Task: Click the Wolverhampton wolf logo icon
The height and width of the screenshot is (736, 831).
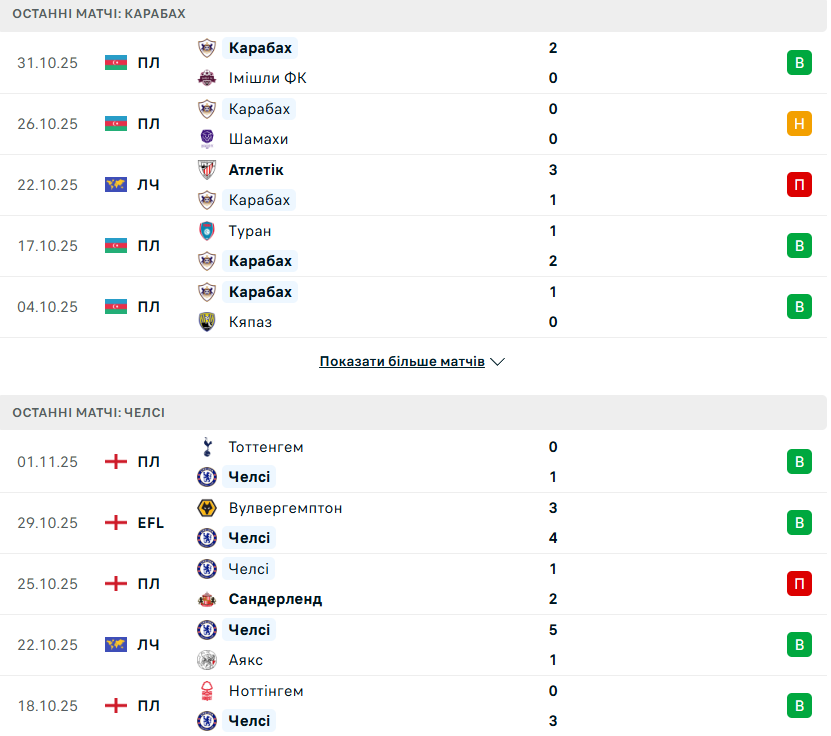Action: pos(207,508)
